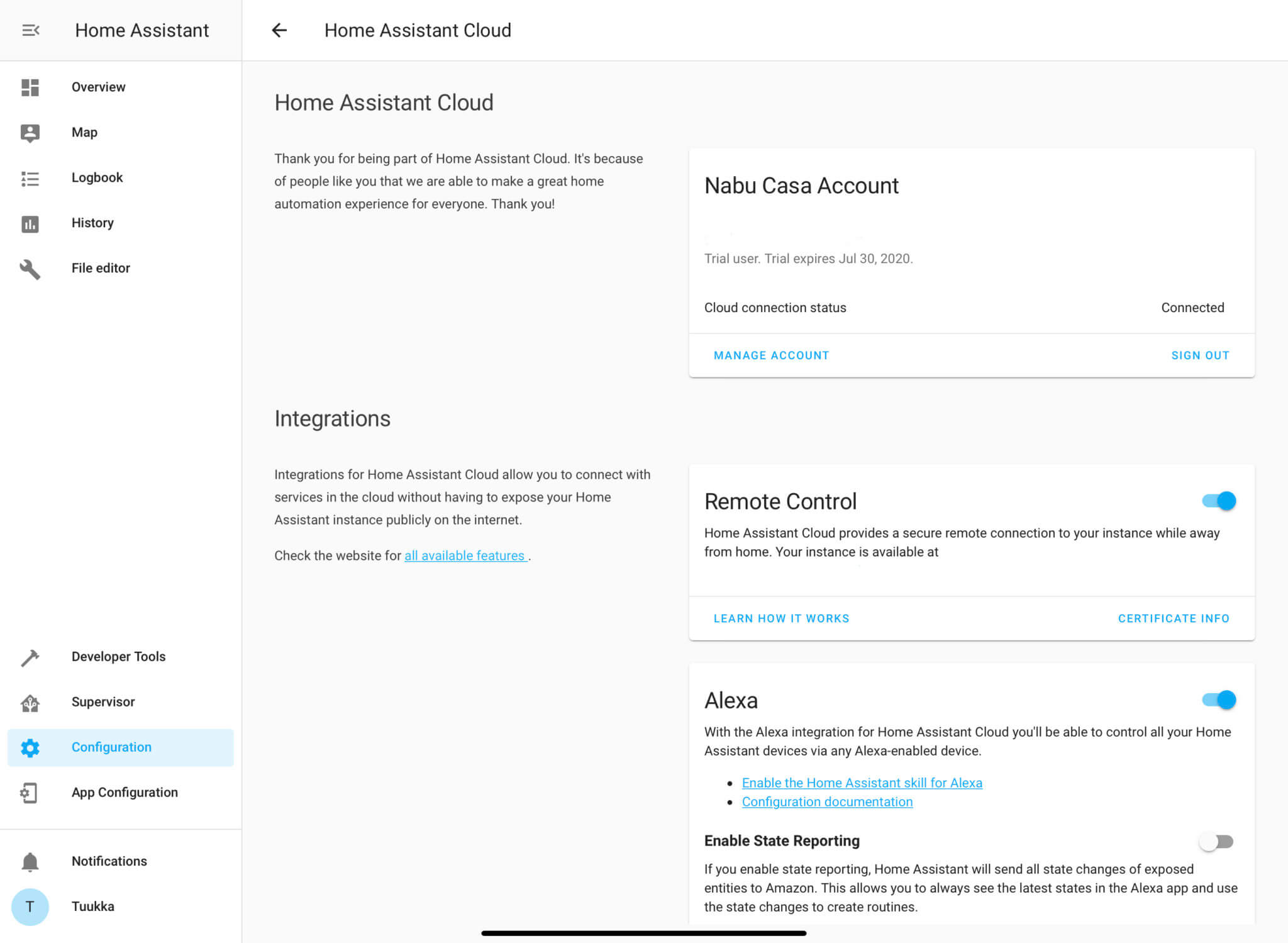Viewport: 1288px width, 943px height.
Task: Open App Configuration sidebar entry
Action: (121, 793)
